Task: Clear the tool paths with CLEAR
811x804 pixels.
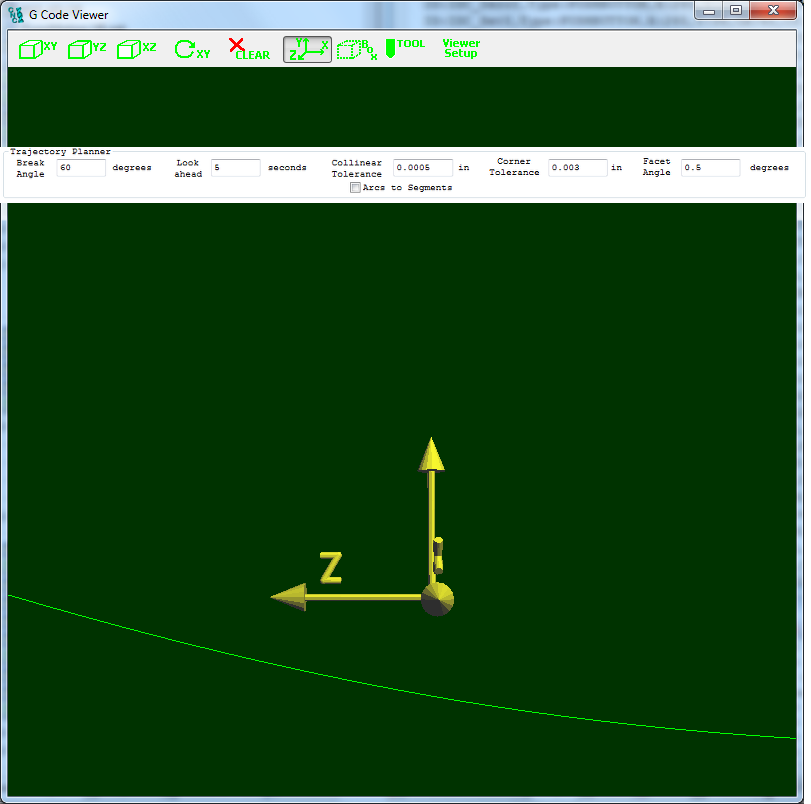Action: coord(248,49)
